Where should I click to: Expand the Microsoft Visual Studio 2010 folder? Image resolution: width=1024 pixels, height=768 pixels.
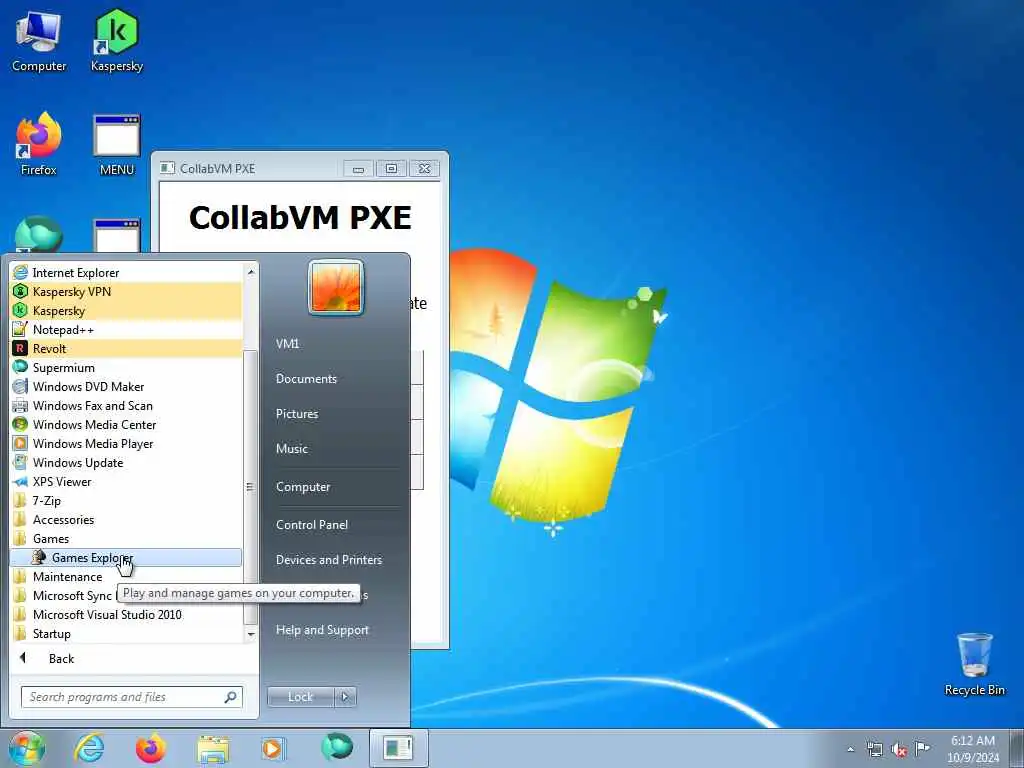tap(126, 615)
